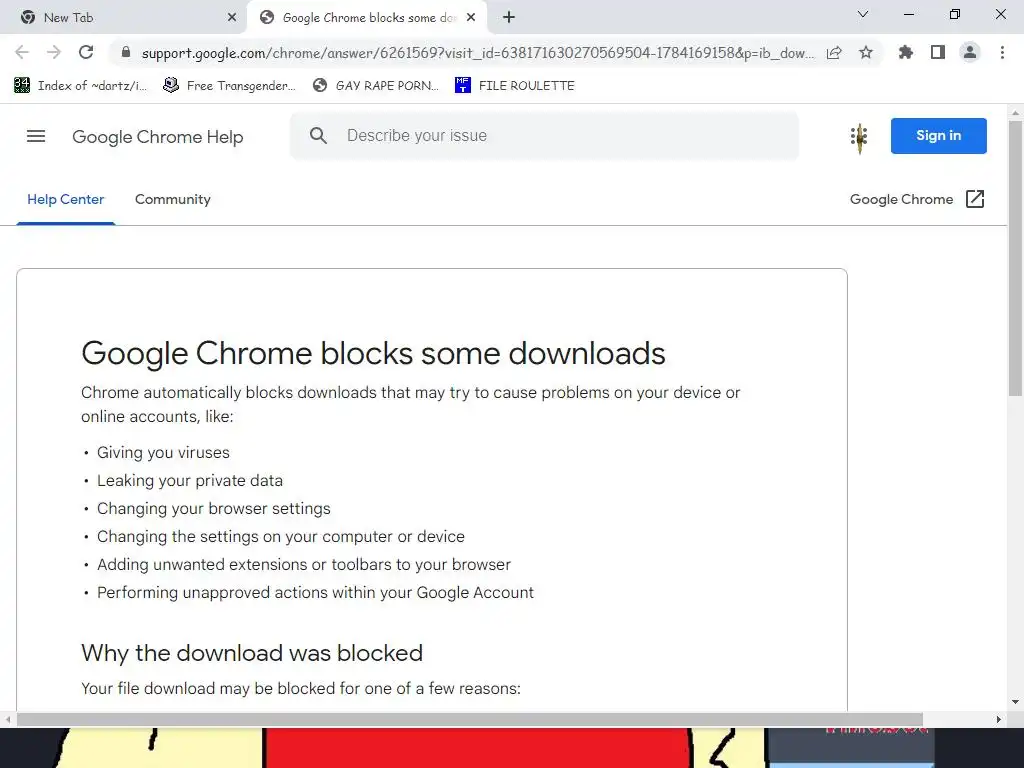The height and width of the screenshot is (768, 1024).
Task: Reload the current page
Action: tap(86, 52)
